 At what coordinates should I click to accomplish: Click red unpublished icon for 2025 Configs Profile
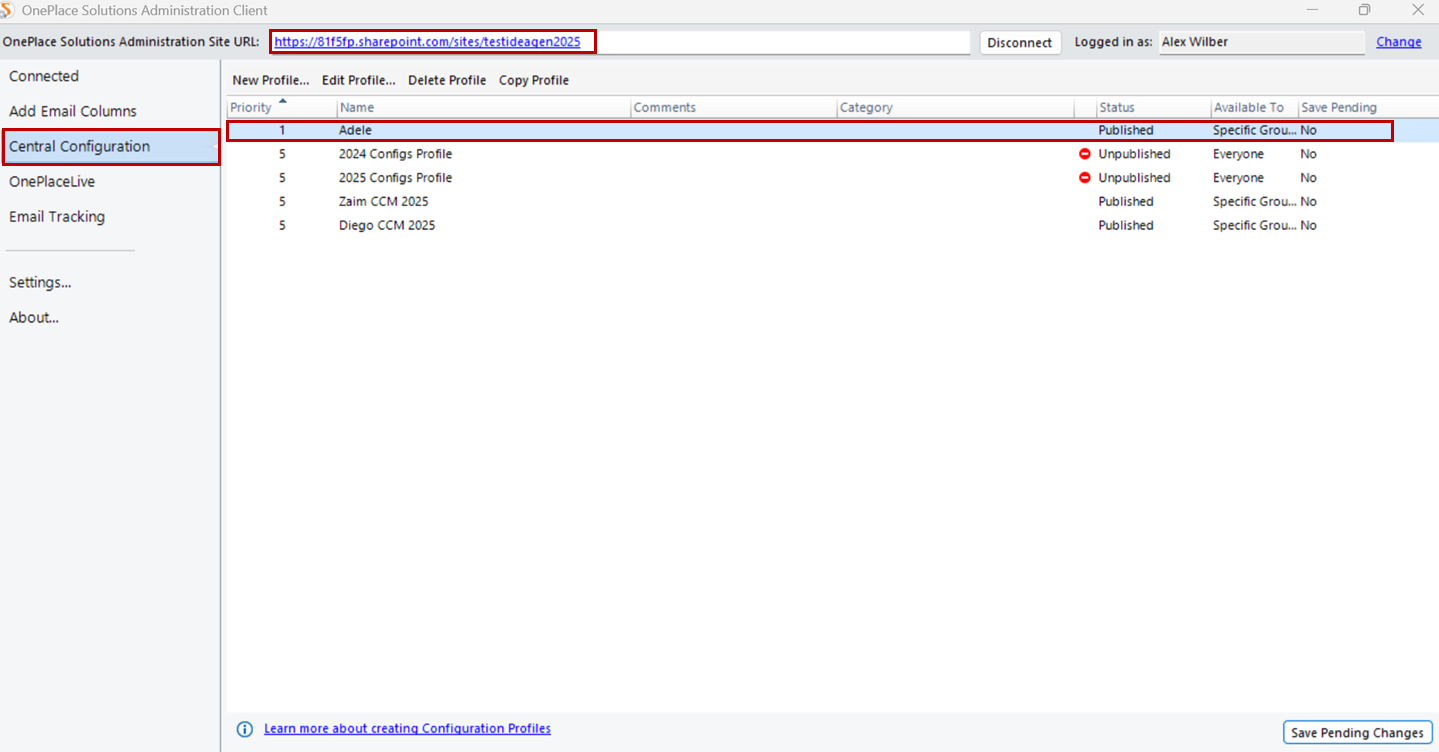[1084, 178]
